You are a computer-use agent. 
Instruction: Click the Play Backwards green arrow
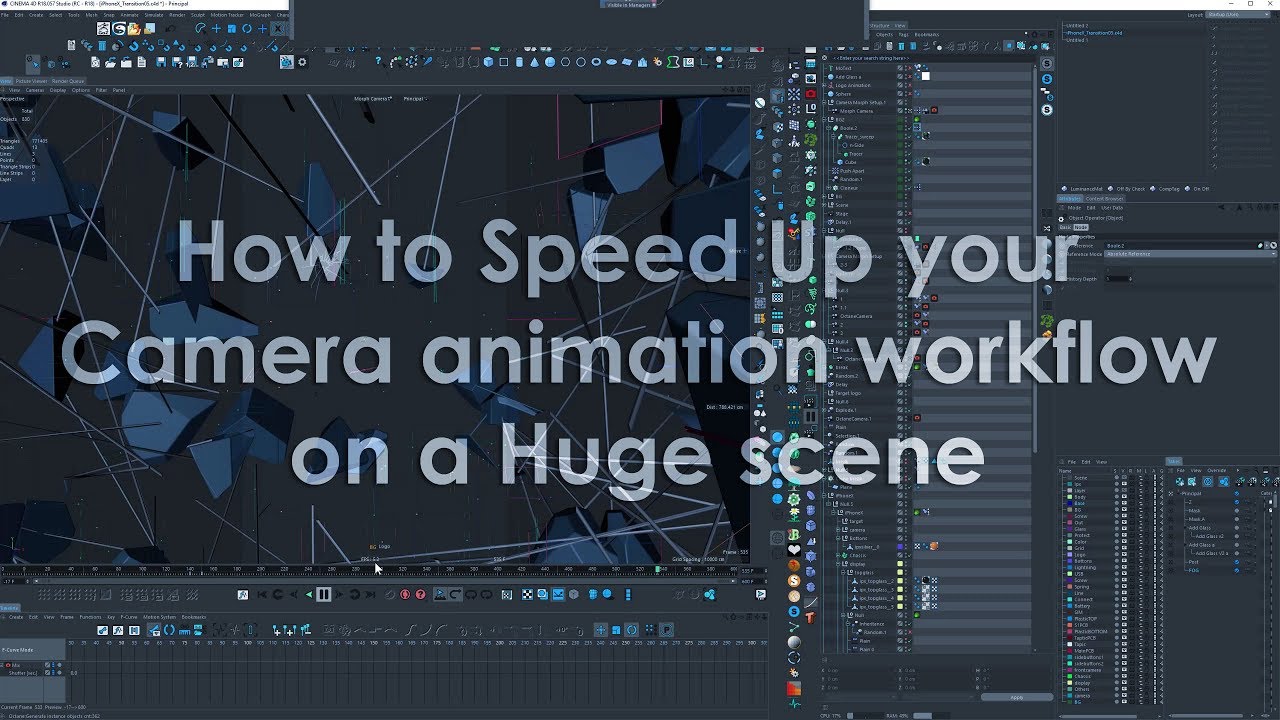309,594
